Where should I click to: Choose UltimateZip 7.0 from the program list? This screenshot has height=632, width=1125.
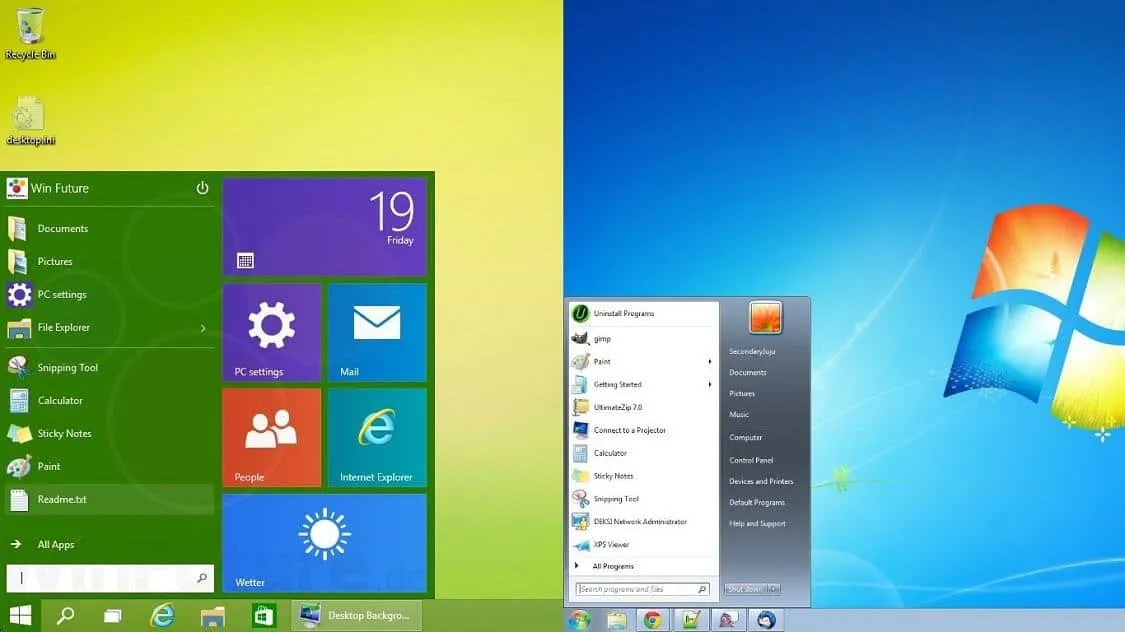coord(617,408)
